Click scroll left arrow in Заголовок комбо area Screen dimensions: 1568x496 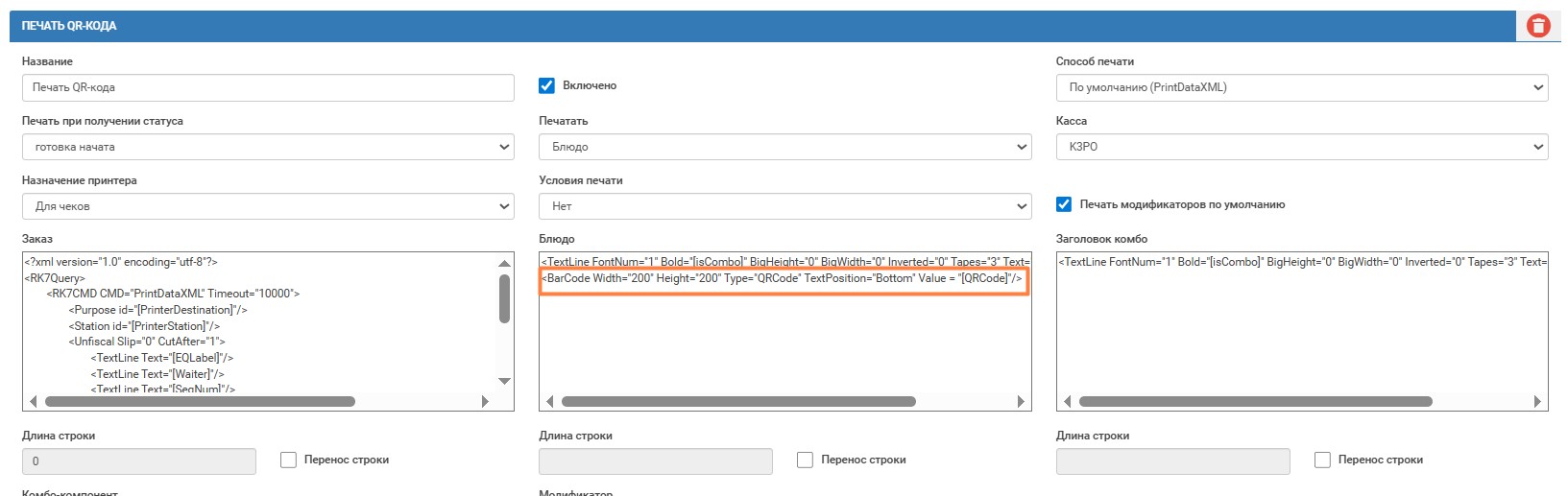click(1067, 401)
